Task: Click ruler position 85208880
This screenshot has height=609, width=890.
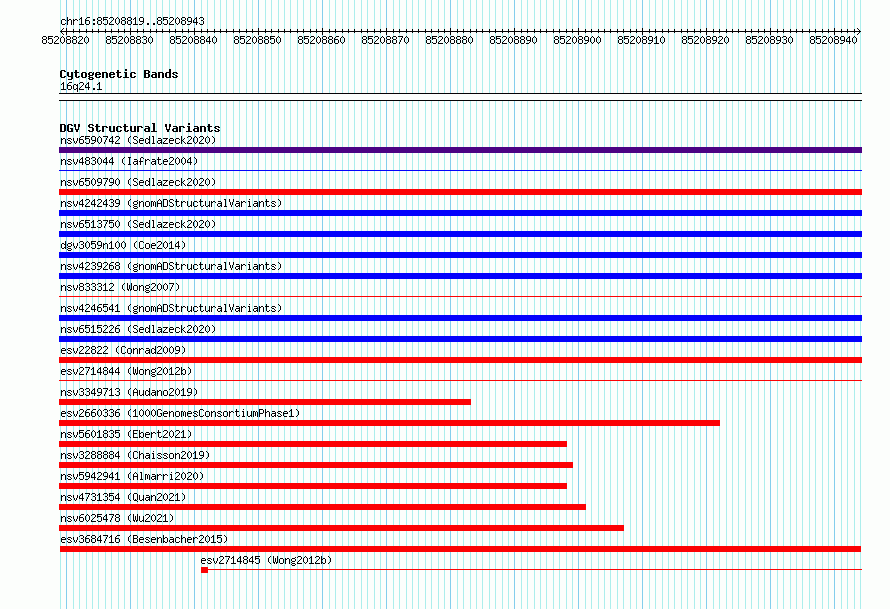Action: coord(450,40)
